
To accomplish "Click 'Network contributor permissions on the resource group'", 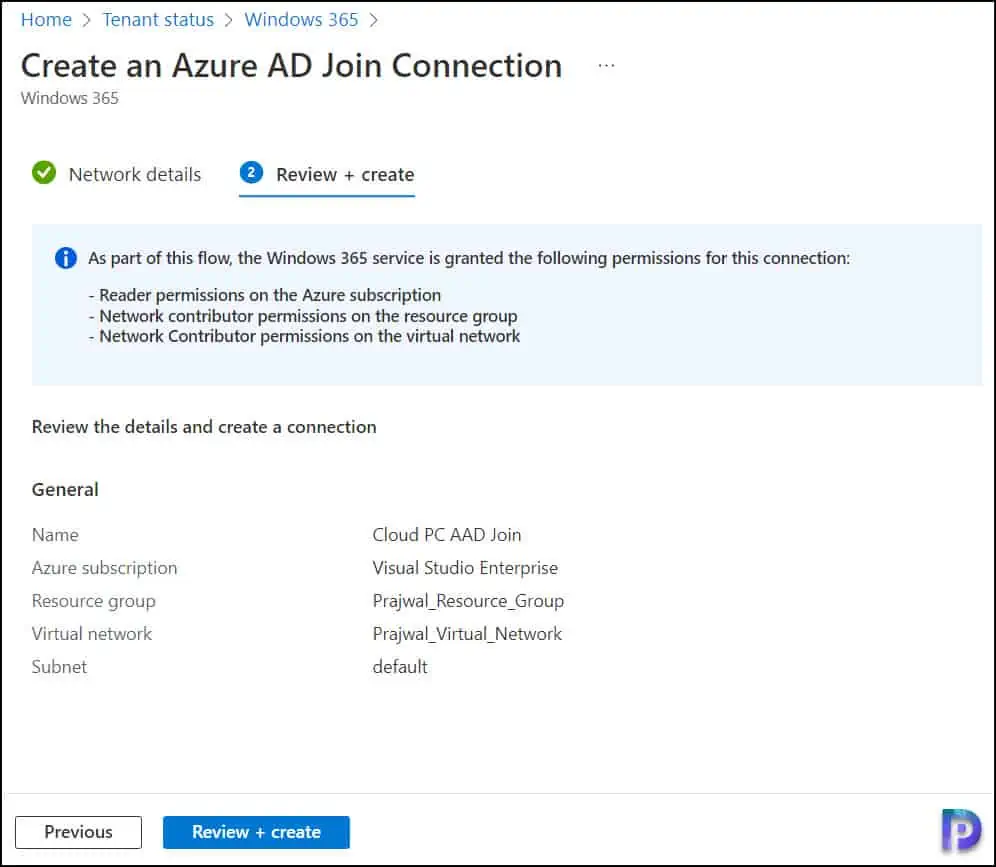I will tap(308, 316).
